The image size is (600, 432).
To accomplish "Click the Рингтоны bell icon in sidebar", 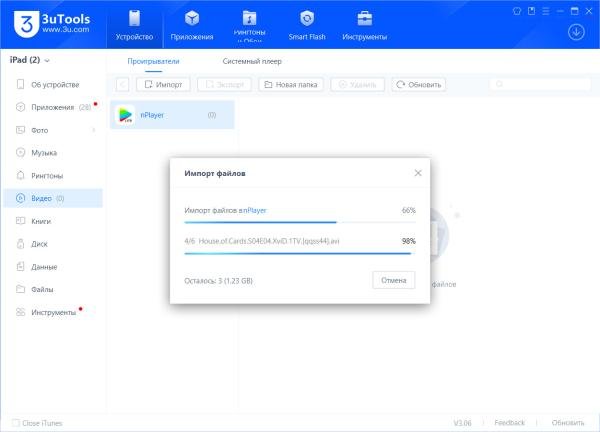I will (x=20, y=176).
